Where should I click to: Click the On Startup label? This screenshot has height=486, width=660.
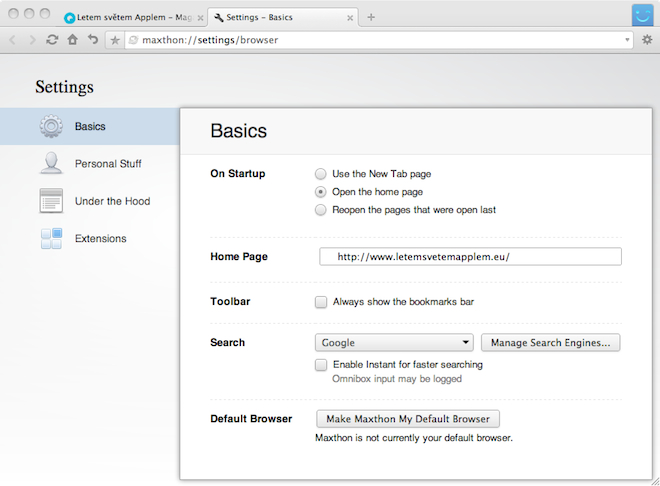point(238,173)
